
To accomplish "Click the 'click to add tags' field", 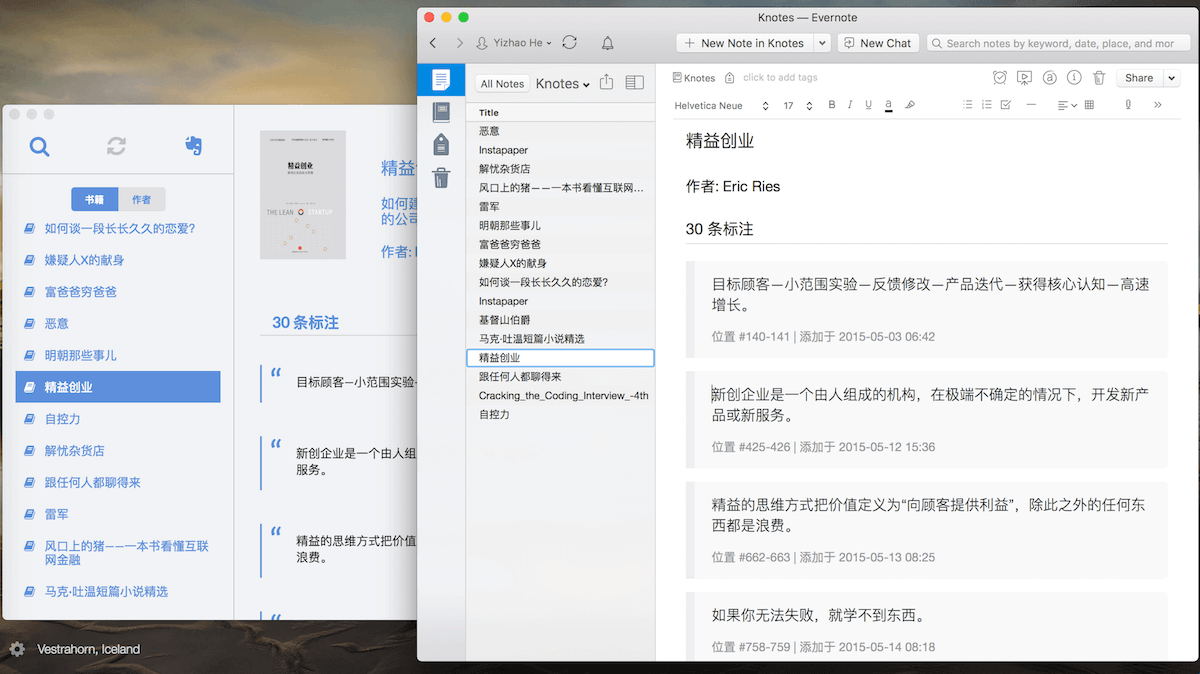I will click(x=780, y=78).
